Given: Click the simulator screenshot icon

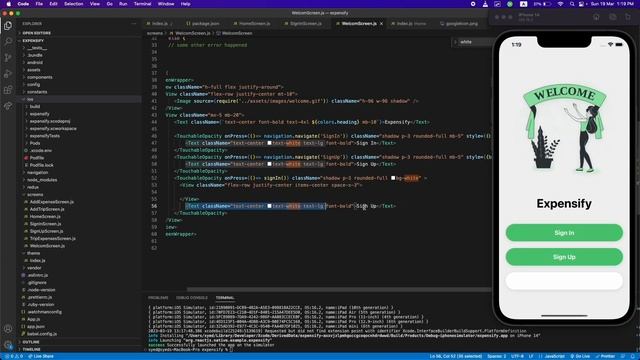Looking at the screenshot, I should coord(612,17).
